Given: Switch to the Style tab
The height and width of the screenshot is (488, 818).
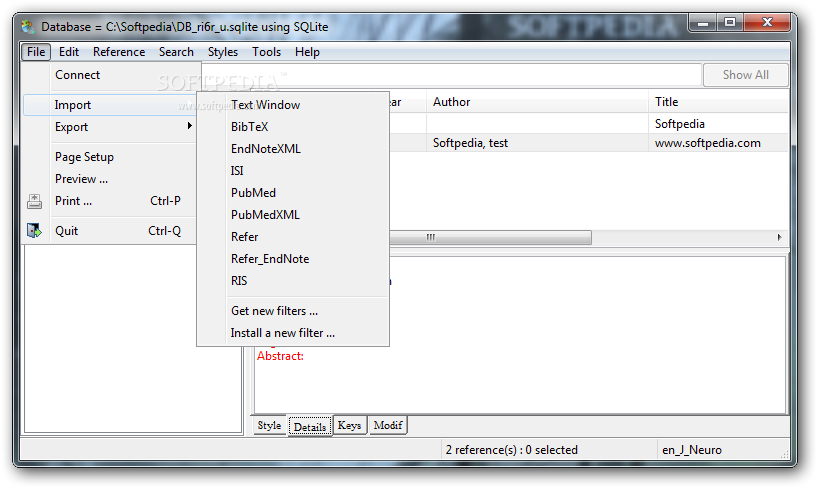Looking at the screenshot, I should (x=269, y=425).
